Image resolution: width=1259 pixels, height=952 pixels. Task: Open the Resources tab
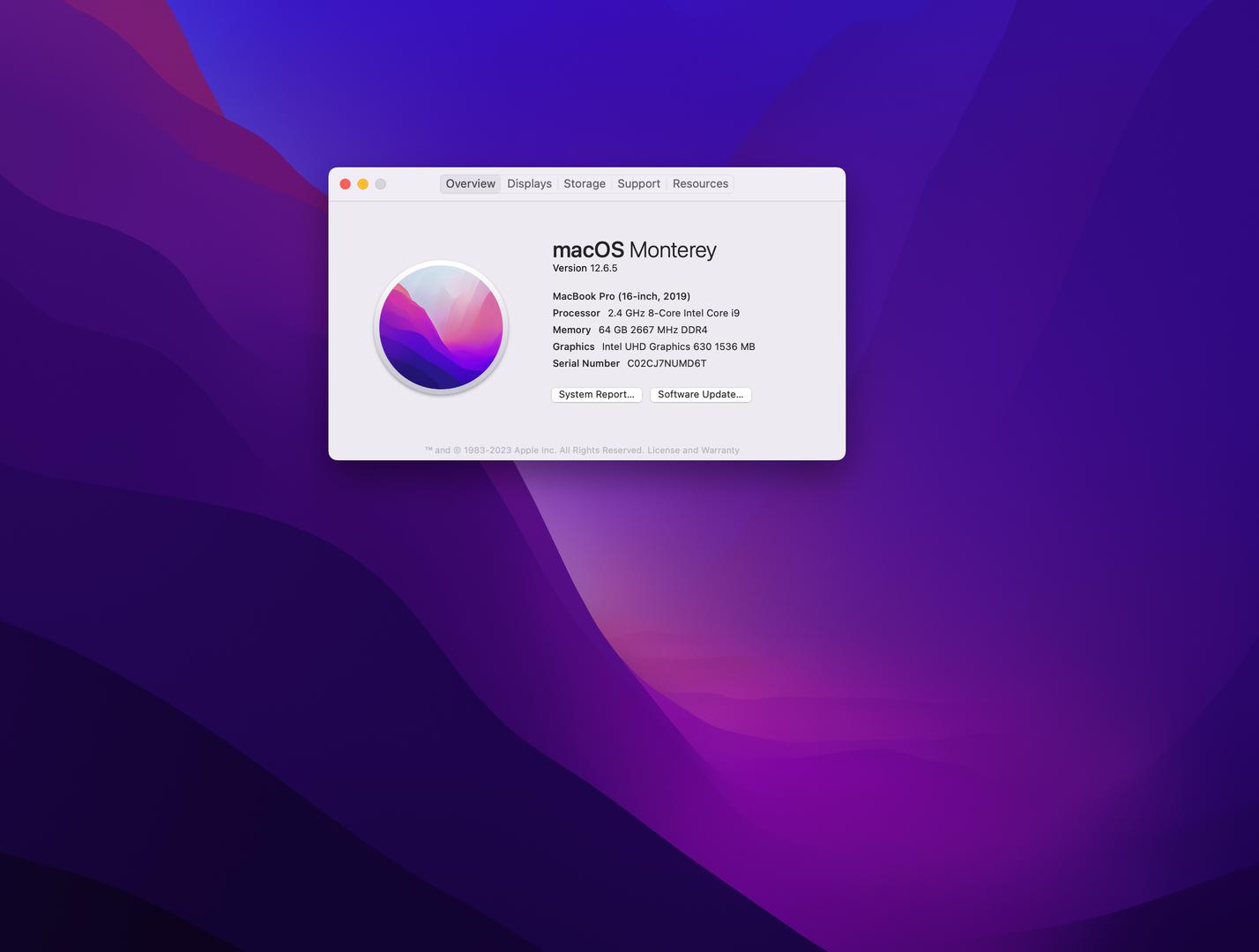pyautogui.click(x=700, y=183)
